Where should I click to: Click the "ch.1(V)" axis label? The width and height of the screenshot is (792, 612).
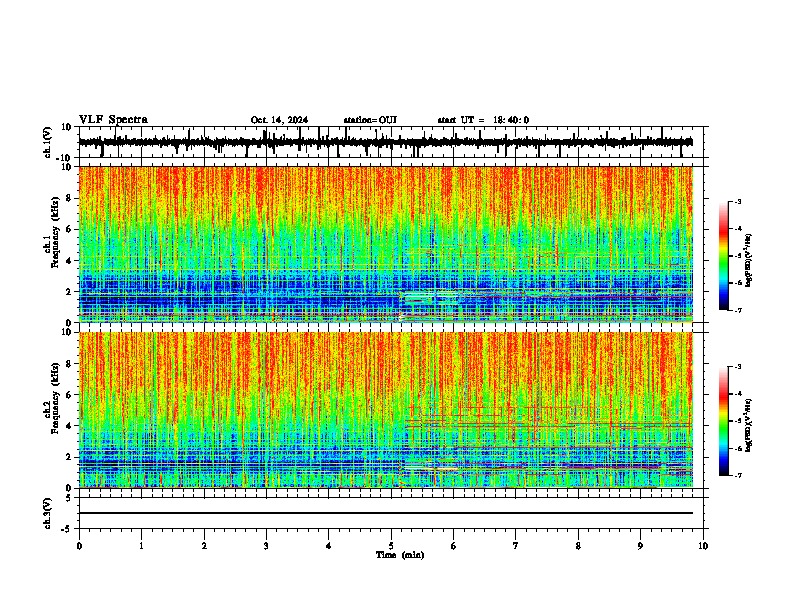point(48,142)
